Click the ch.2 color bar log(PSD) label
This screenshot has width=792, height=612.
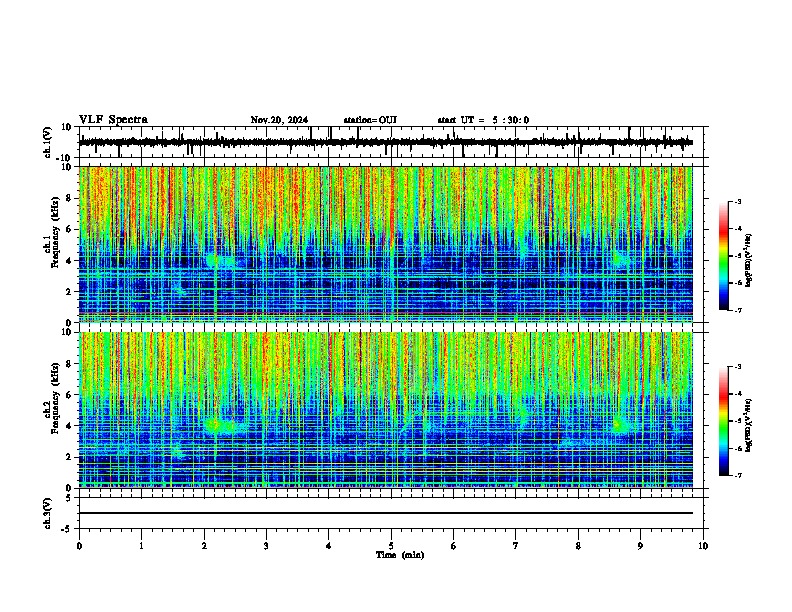(x=748, y=425)
